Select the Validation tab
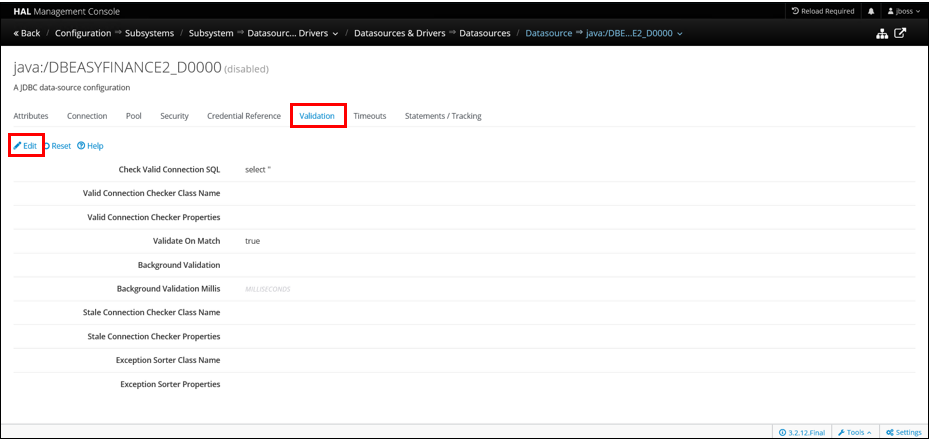The image size is (930, 441). click(x=317, y=116)
